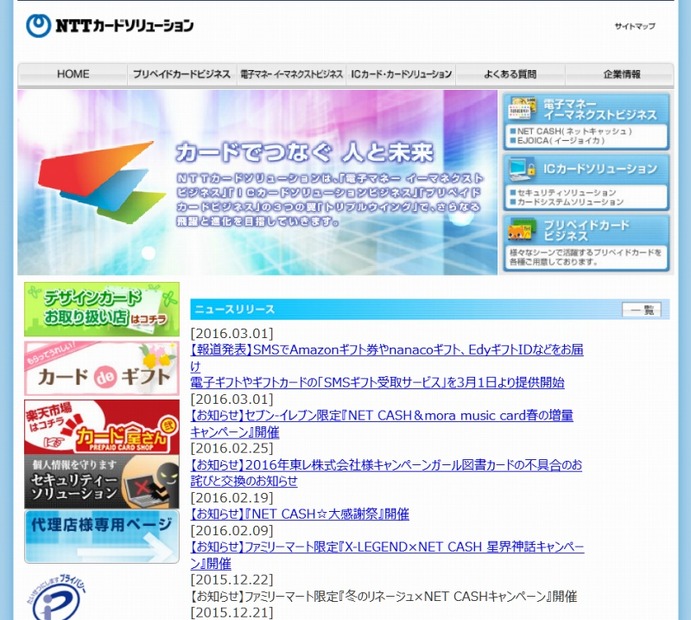Open the よくある質問 menu tab
This screenshot has height=620, width=691.
point(510,74)
